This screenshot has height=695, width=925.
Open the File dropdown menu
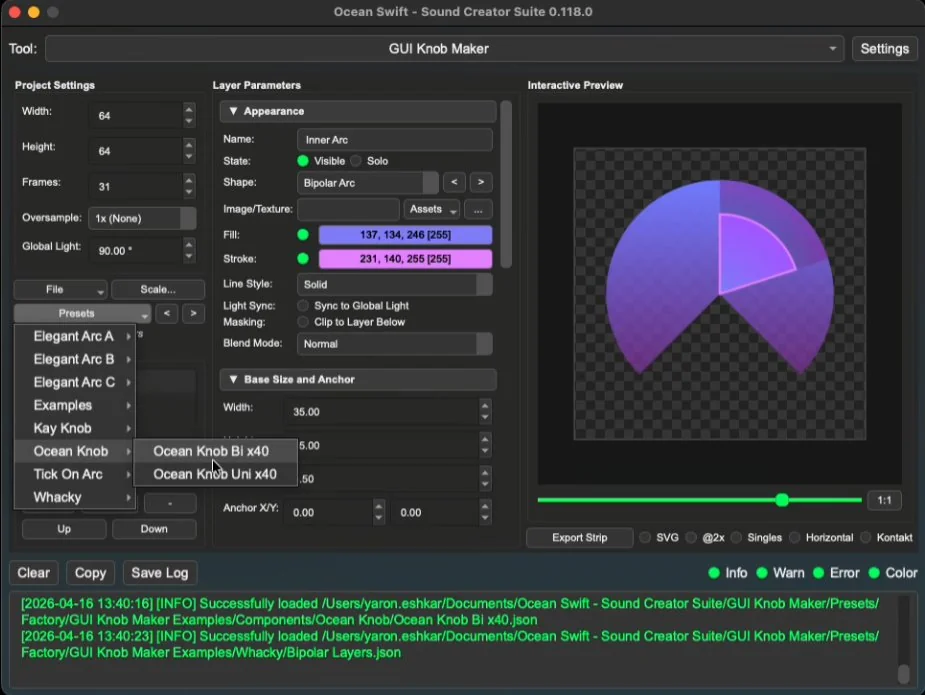tap(60, 290)
